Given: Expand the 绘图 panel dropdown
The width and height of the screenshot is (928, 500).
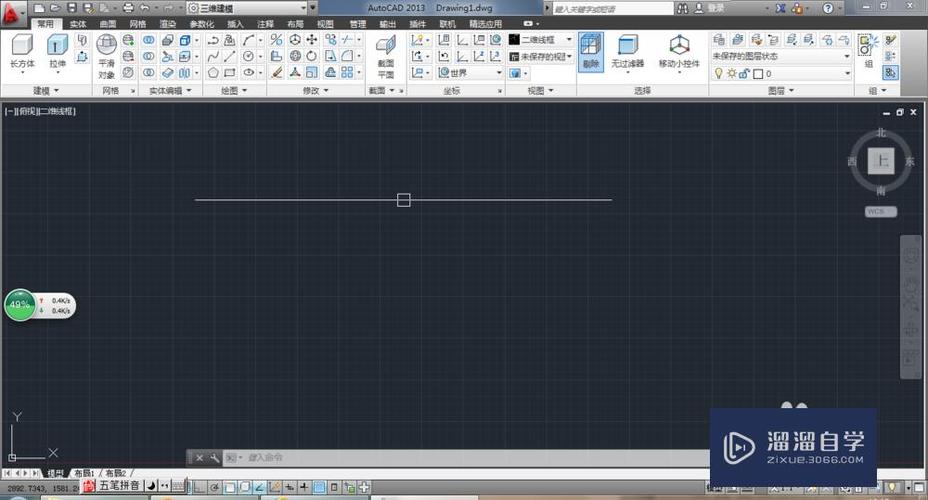Looking at the screenshot, I should pyautogui.click(x=234, y=91).
